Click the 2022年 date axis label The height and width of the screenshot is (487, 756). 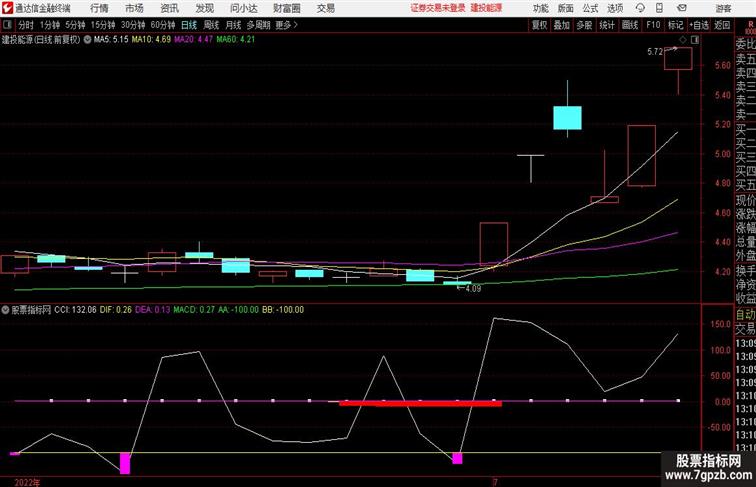coord(27,482)
